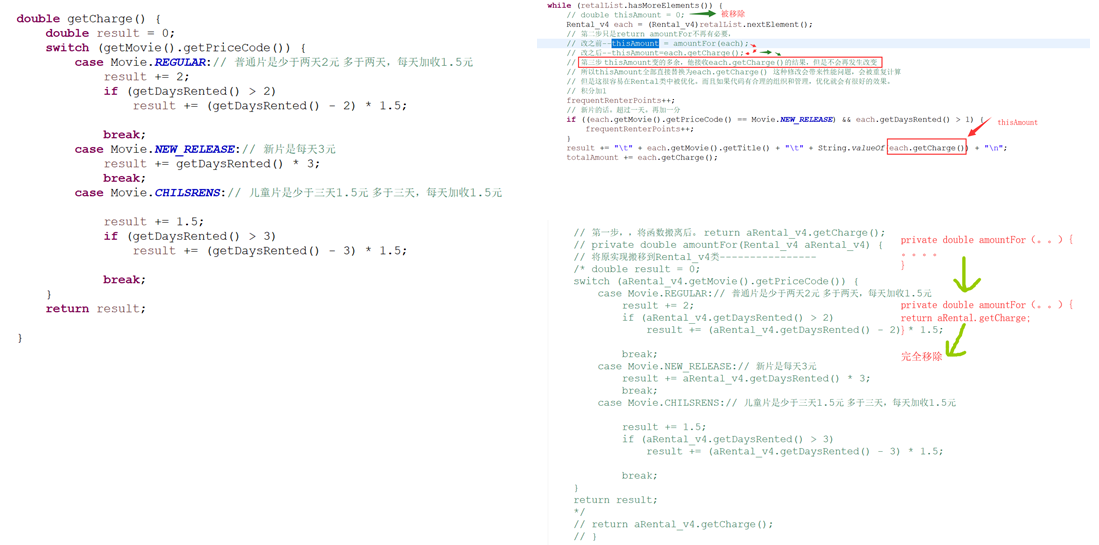Click the red return aRental.getCharge text
1099x545 pixels.
click(965, 318)
